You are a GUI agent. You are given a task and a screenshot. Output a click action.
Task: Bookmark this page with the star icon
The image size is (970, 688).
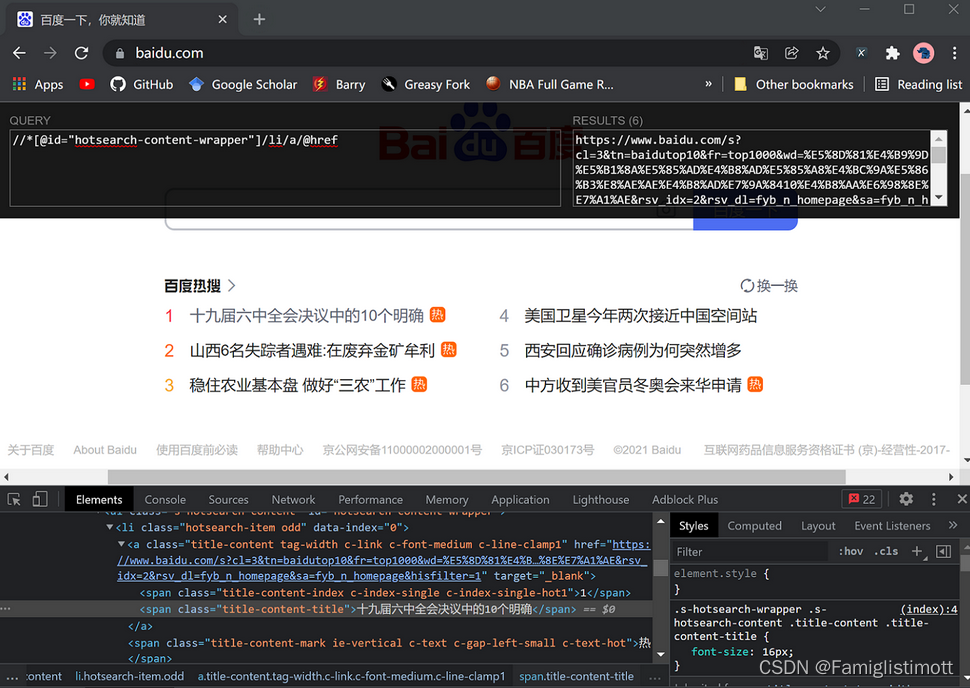click(823, 53)
